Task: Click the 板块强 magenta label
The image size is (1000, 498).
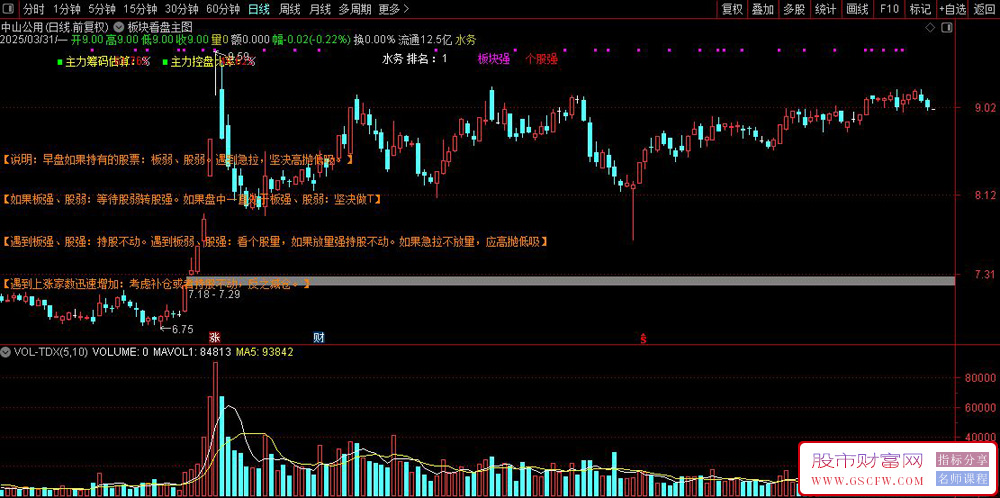Action: click(494, 59)
